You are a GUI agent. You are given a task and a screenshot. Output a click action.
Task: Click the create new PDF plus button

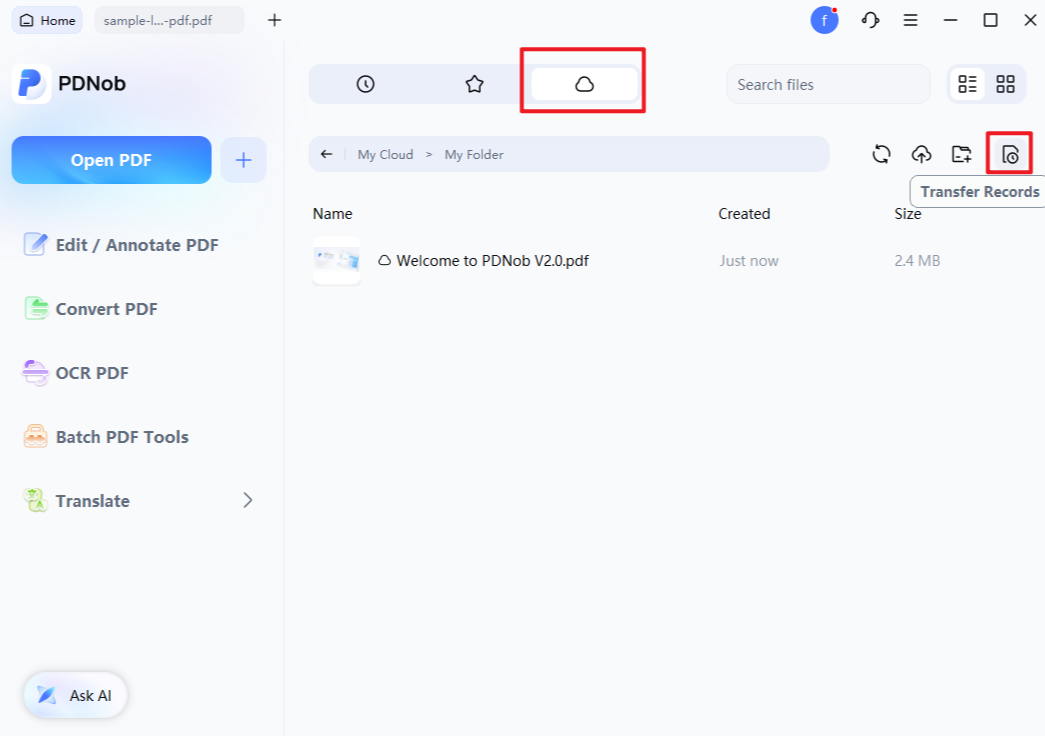pos(243,160)
